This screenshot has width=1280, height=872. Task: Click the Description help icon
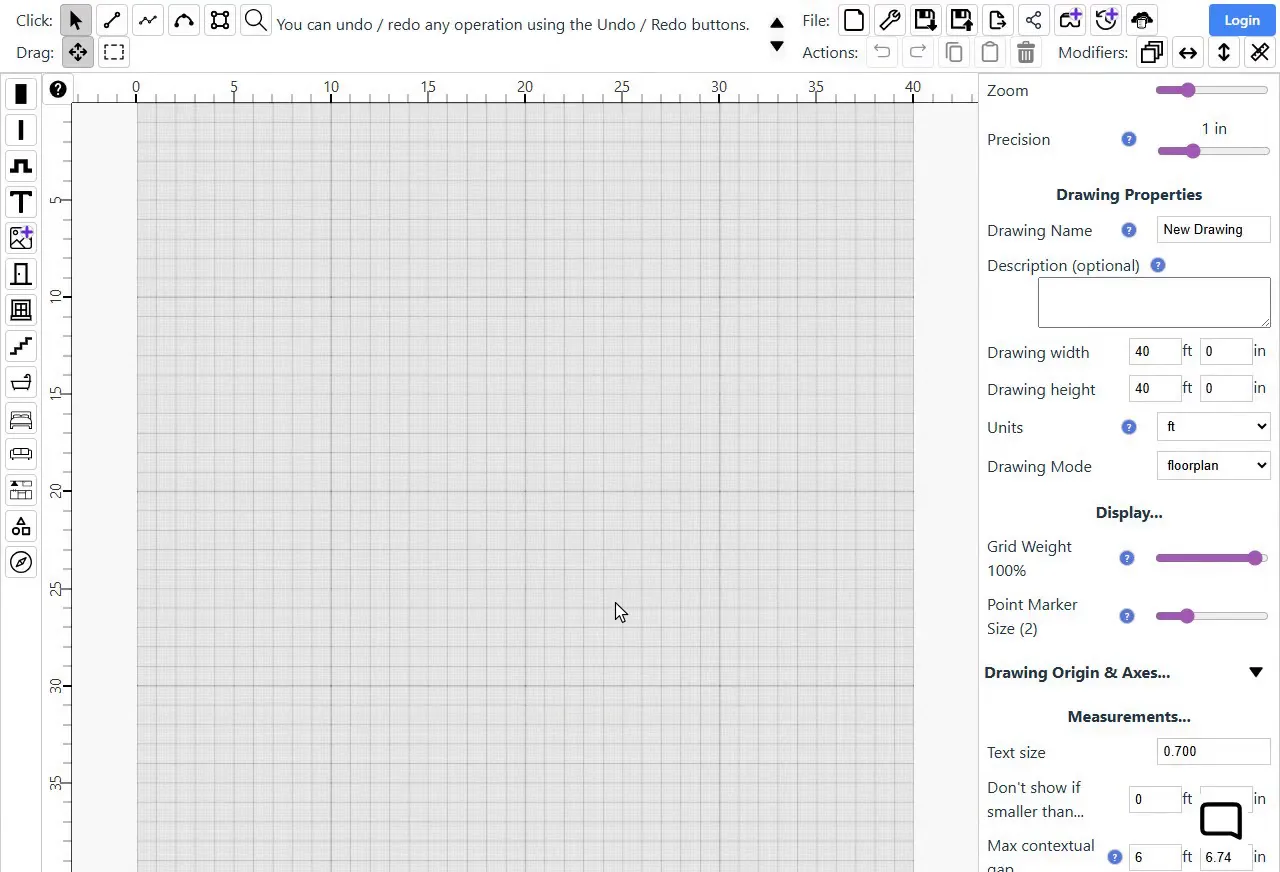pyautogui.click(x=1158, y=265)
